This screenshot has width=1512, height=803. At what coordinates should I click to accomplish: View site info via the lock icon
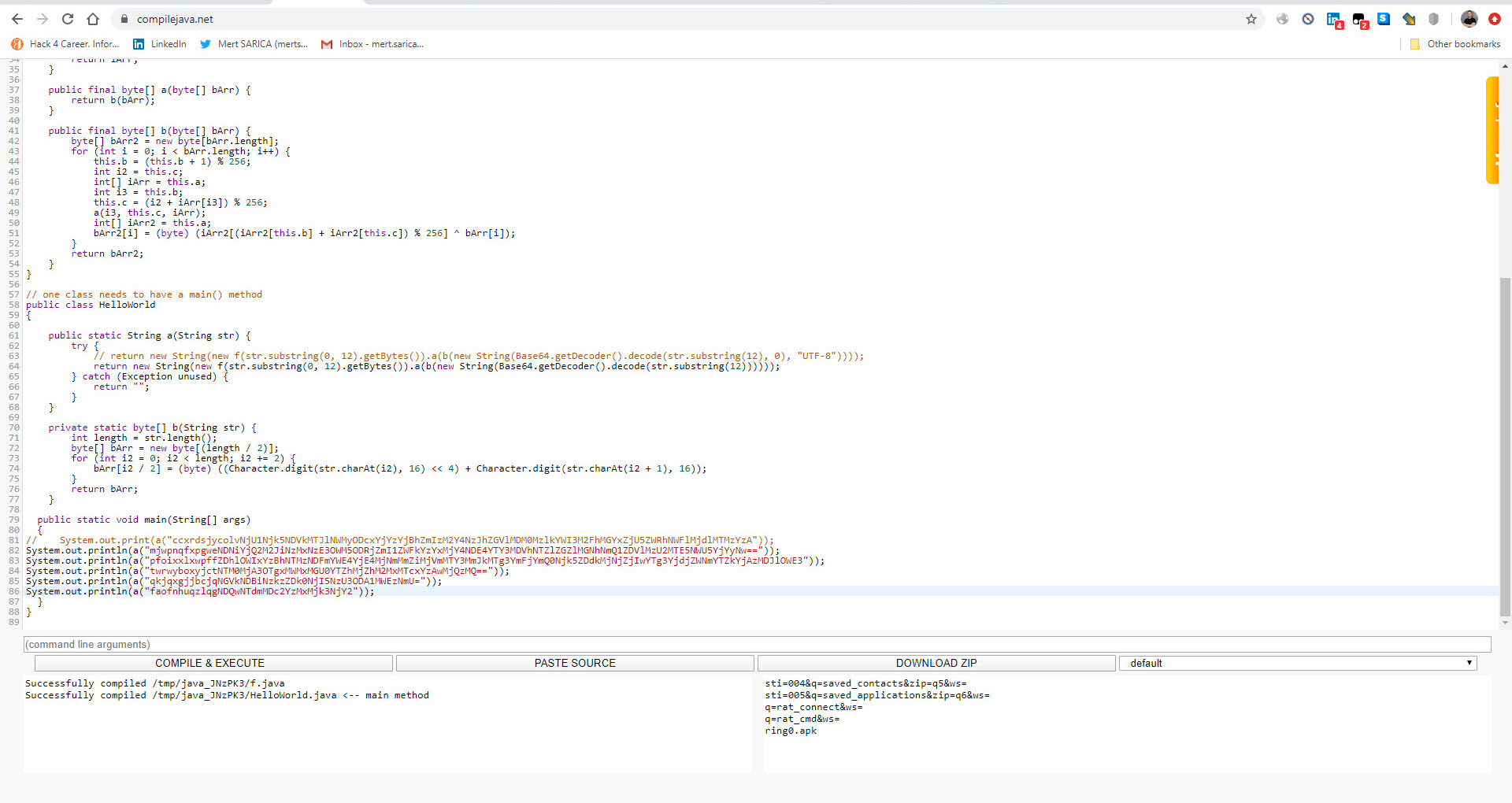(x=124, y=19)
